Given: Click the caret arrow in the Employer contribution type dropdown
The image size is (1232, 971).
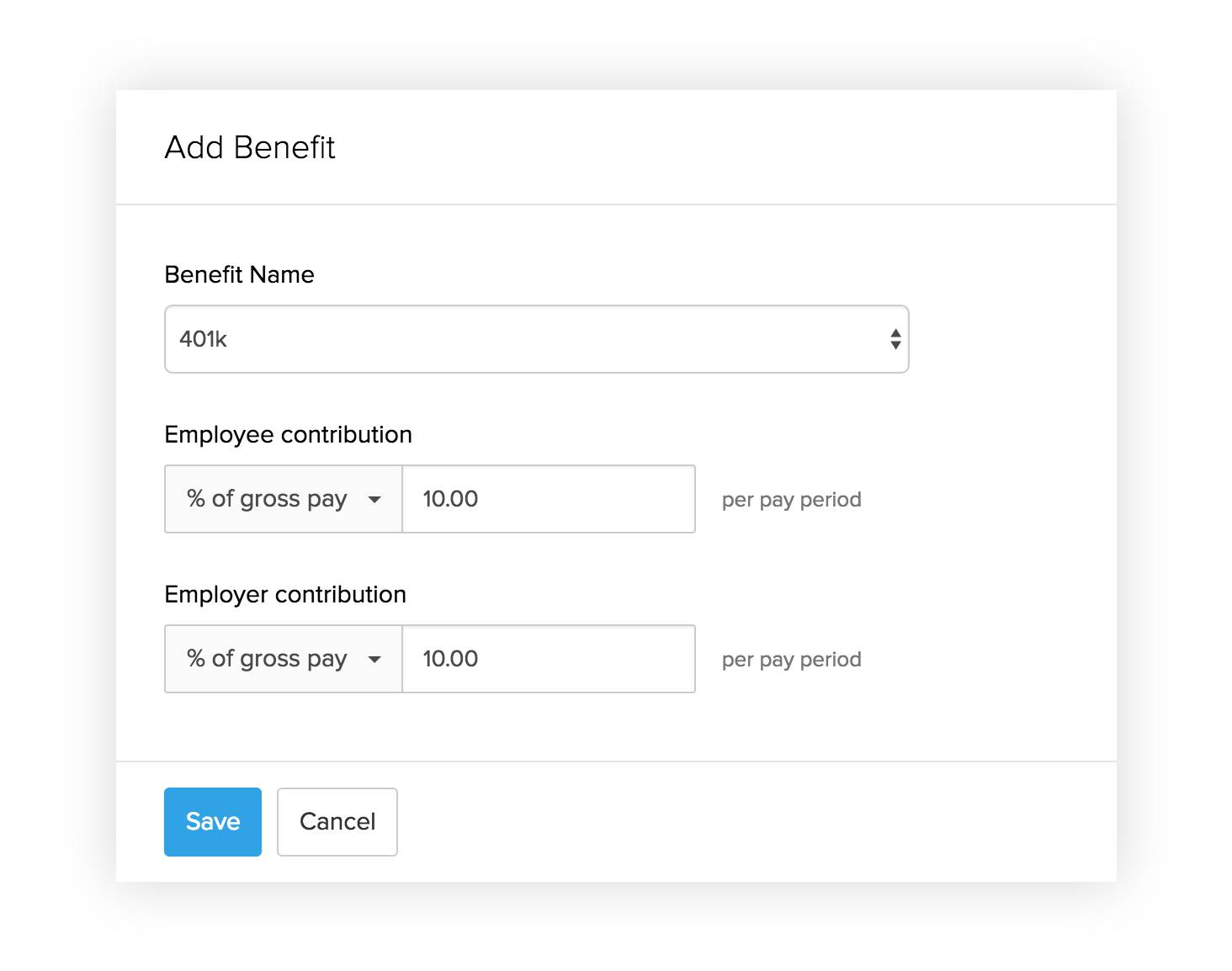Looking at the screenshot, I should coord(374,660).
